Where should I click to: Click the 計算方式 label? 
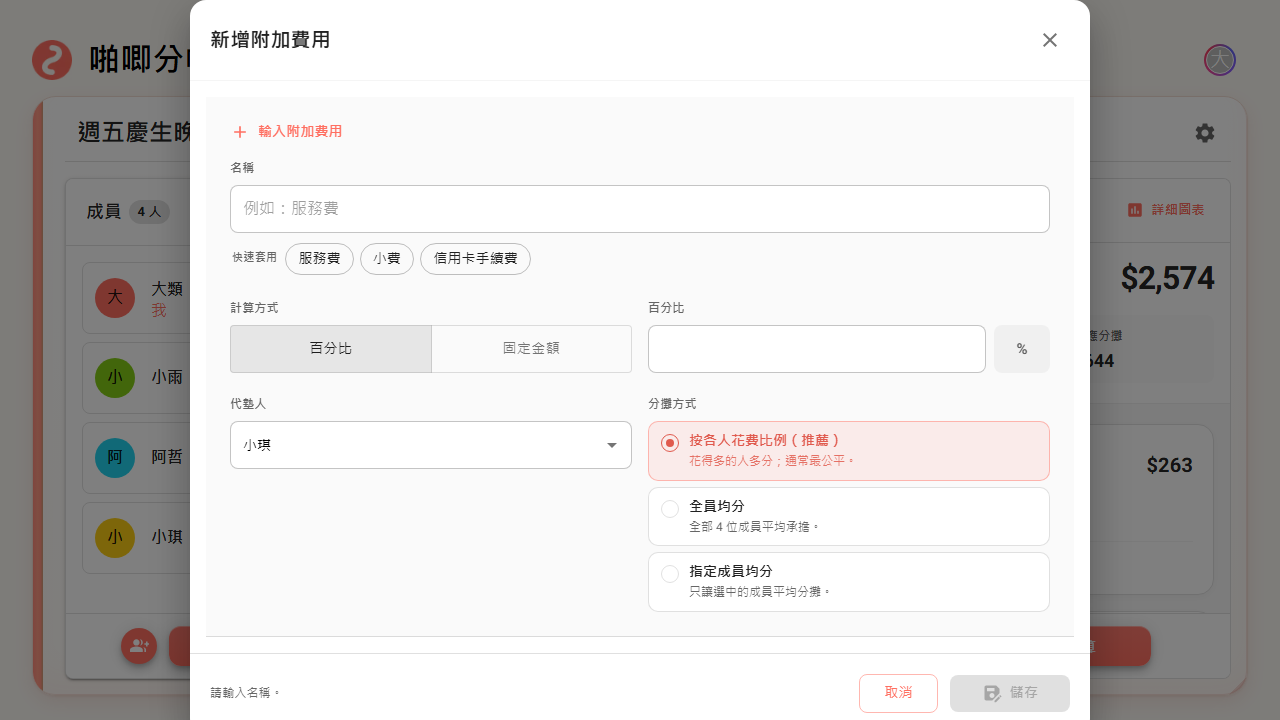click(254, 308)
